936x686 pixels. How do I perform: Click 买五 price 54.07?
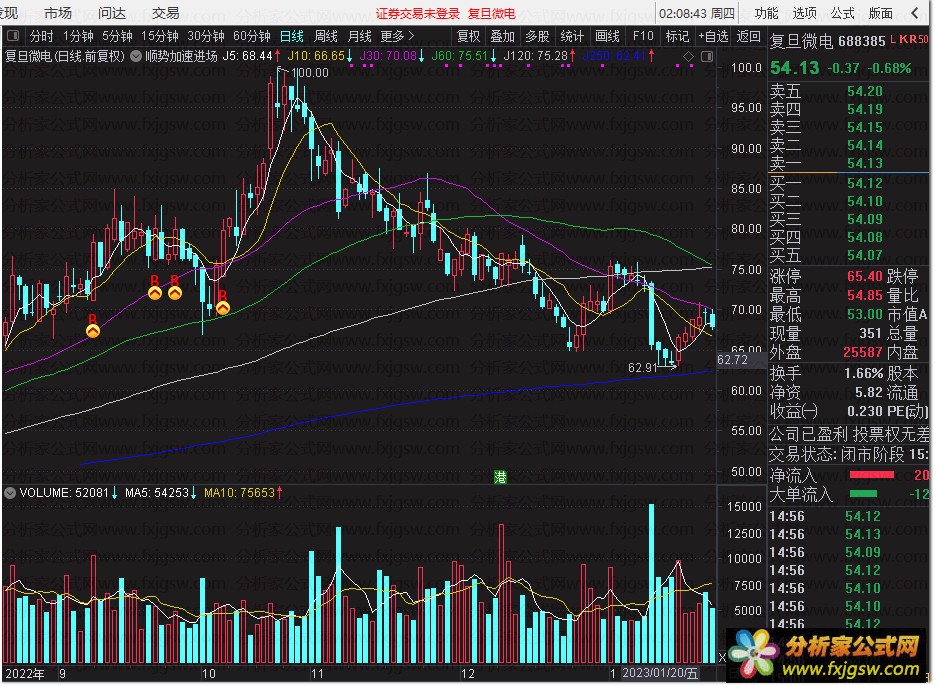pos(865,255)
